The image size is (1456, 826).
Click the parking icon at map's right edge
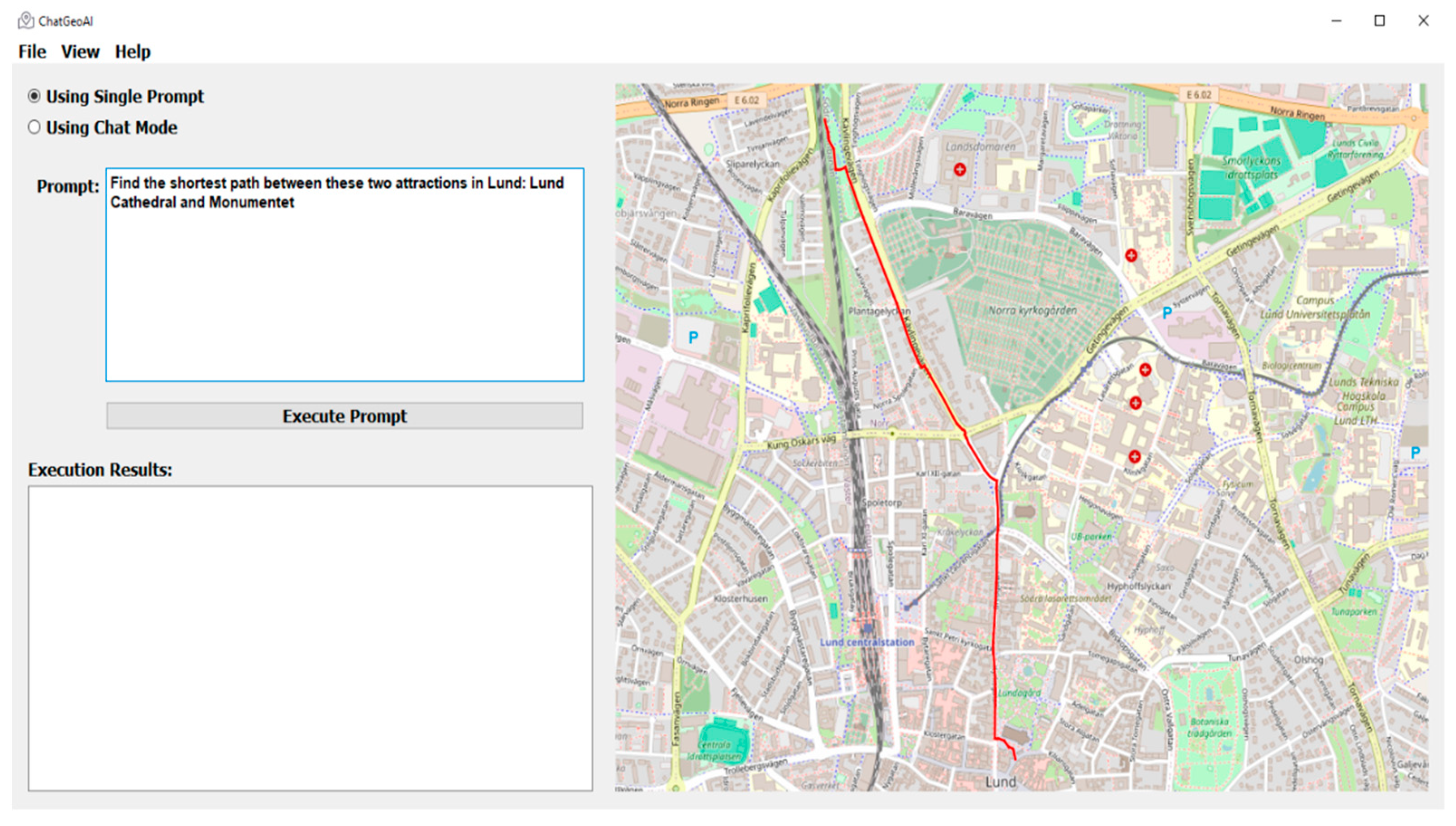point(1415,453)
